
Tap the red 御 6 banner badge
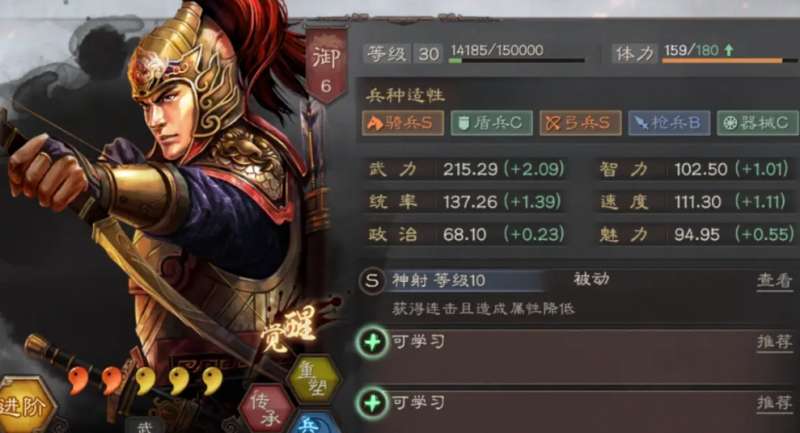pos(327,65)
